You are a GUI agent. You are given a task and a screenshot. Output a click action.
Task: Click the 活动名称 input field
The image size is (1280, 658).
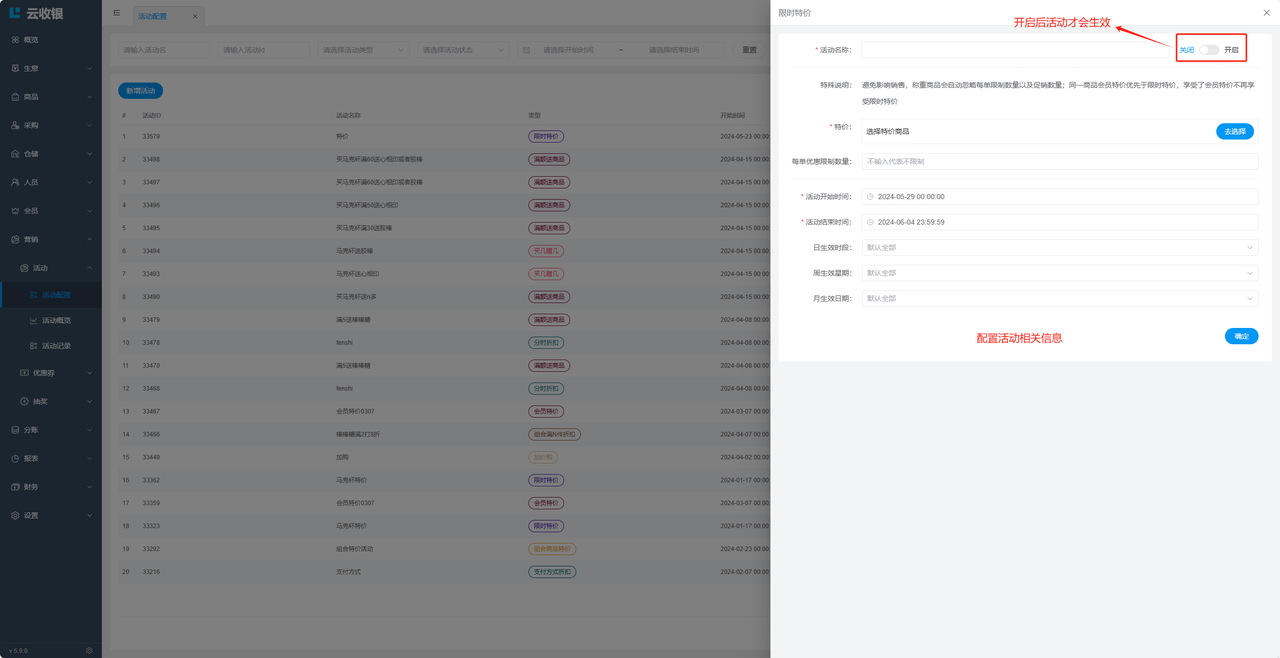[1015, 50]
